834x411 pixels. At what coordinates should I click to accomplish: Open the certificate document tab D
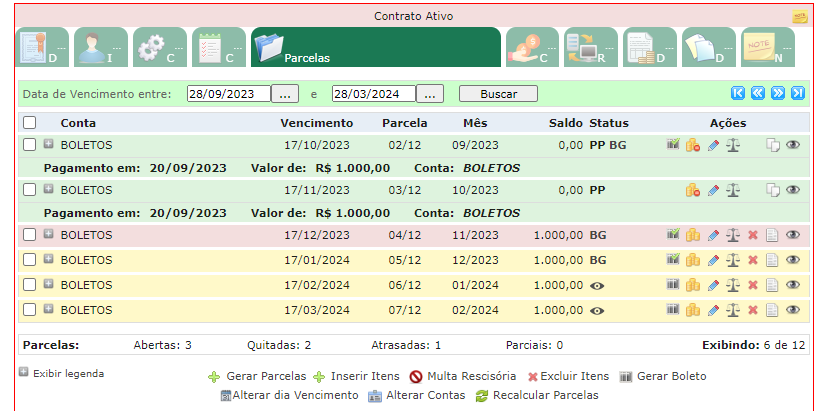(x=43, y=47)
